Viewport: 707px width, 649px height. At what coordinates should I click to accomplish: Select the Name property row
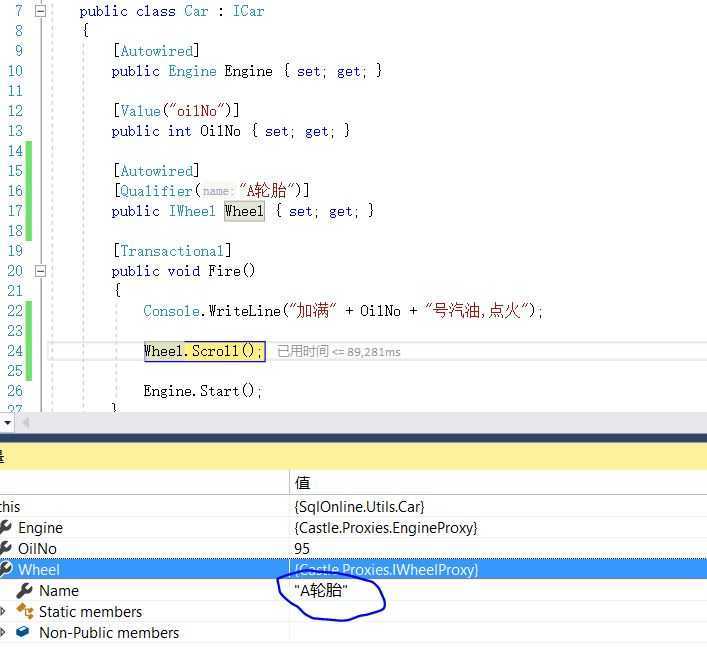point(354,590)
